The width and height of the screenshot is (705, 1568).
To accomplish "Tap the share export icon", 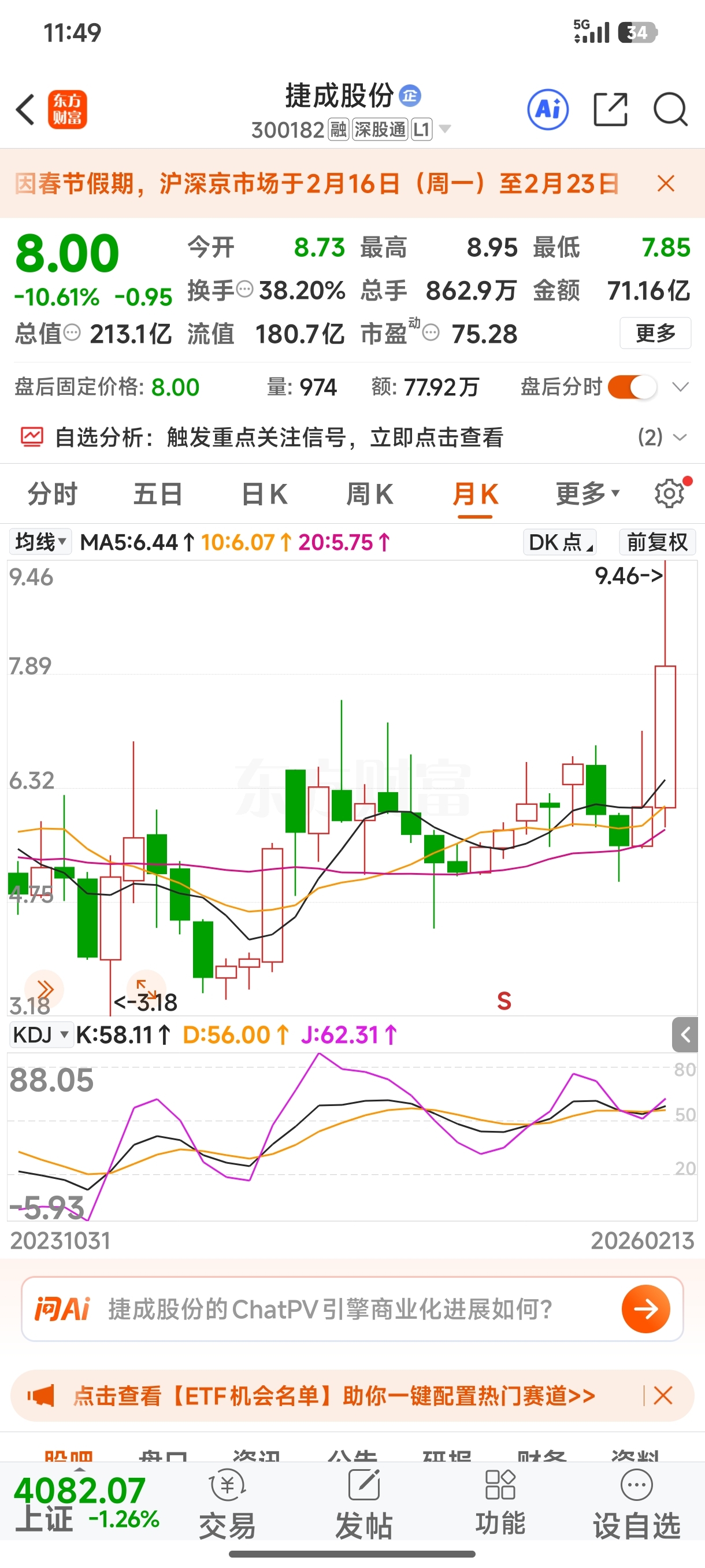I will [x=610, y=110].
